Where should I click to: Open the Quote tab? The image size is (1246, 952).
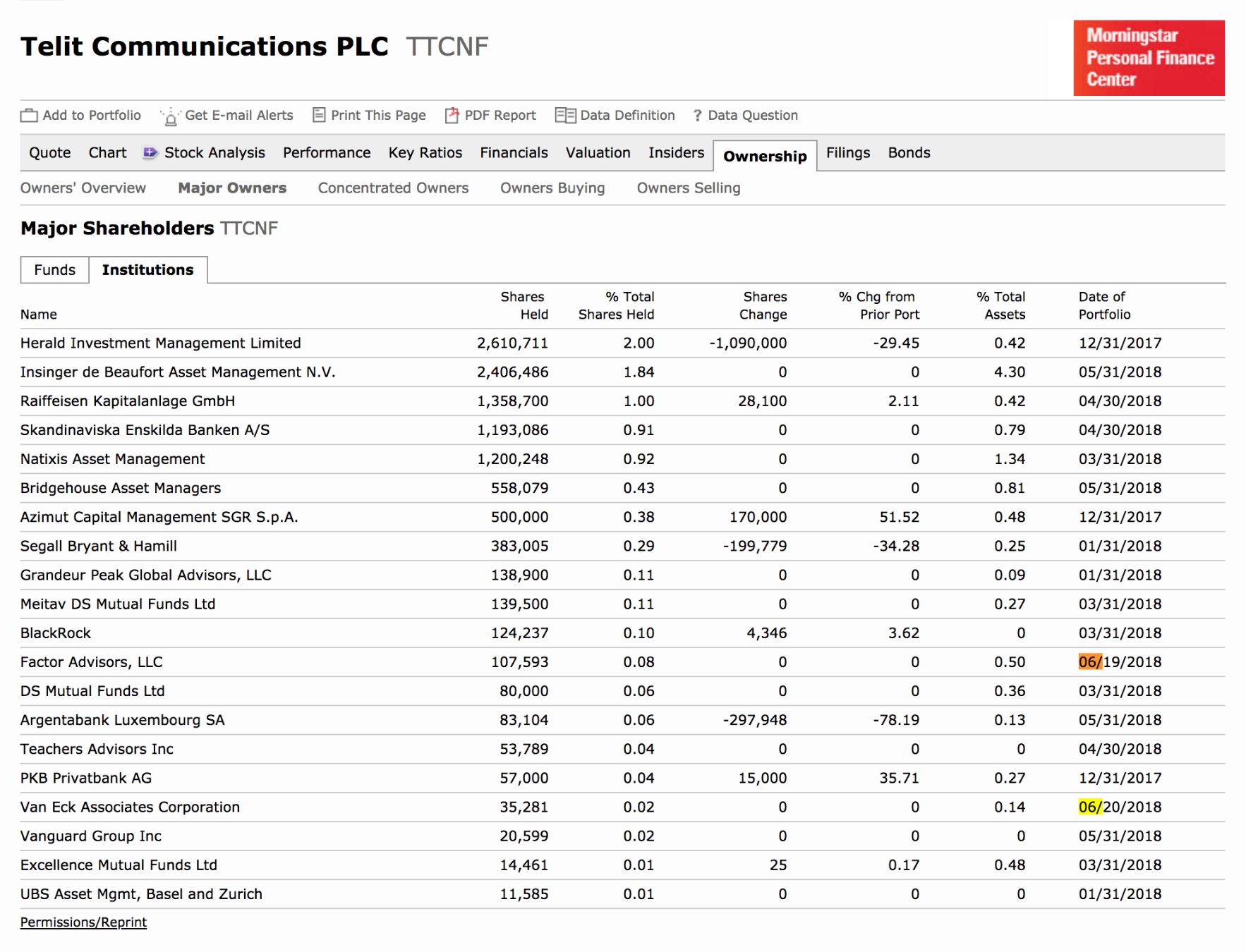click(x=49, y=152)
